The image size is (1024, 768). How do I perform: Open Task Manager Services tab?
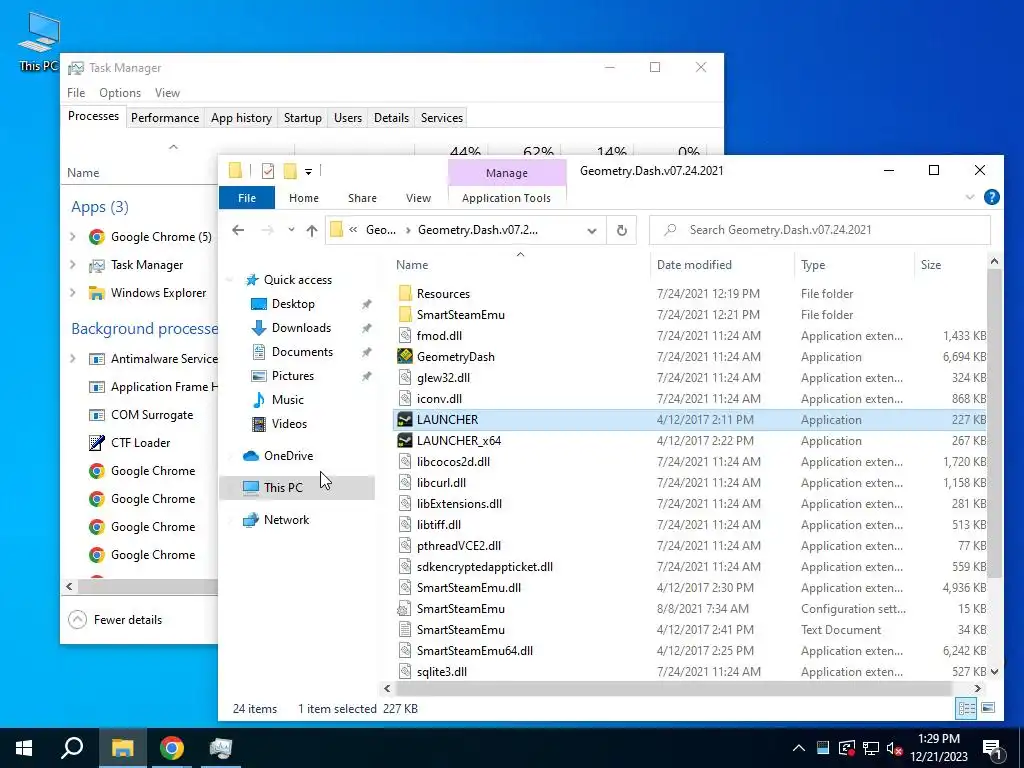coord(441,118)
